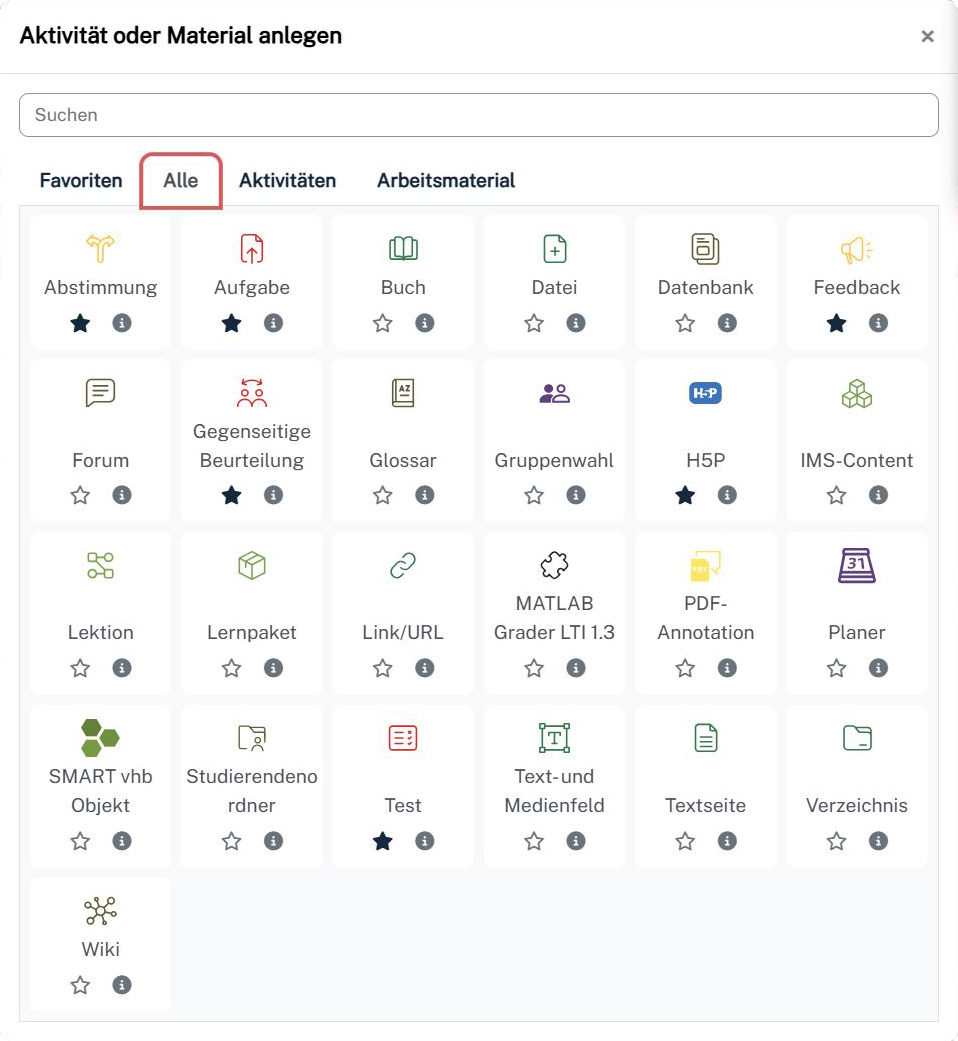958x1041 pixels.
Task: Click the Verzeichnis label link
Action: 856,805
